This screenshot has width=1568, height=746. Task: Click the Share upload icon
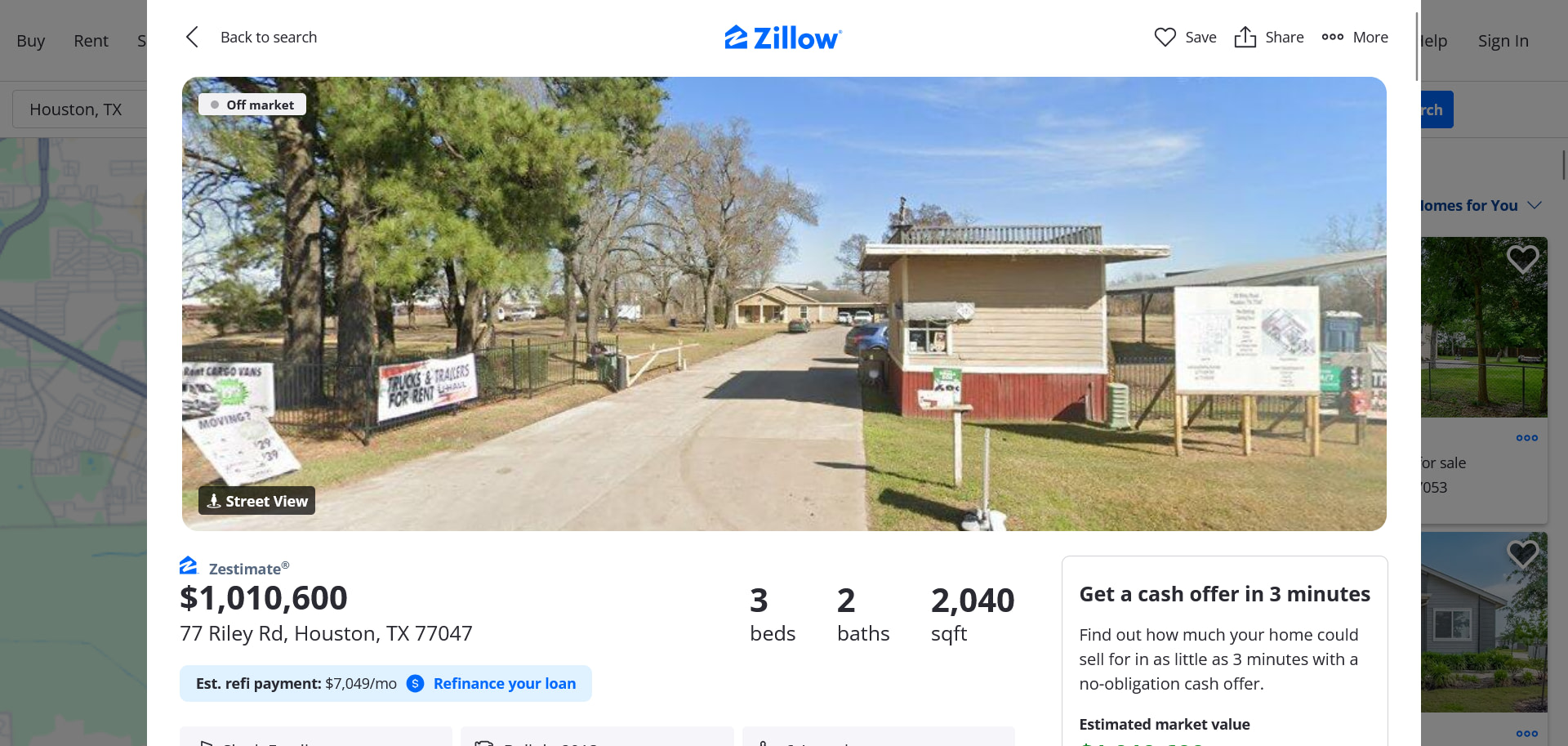pyautogui.click(x=1245, y=38)
